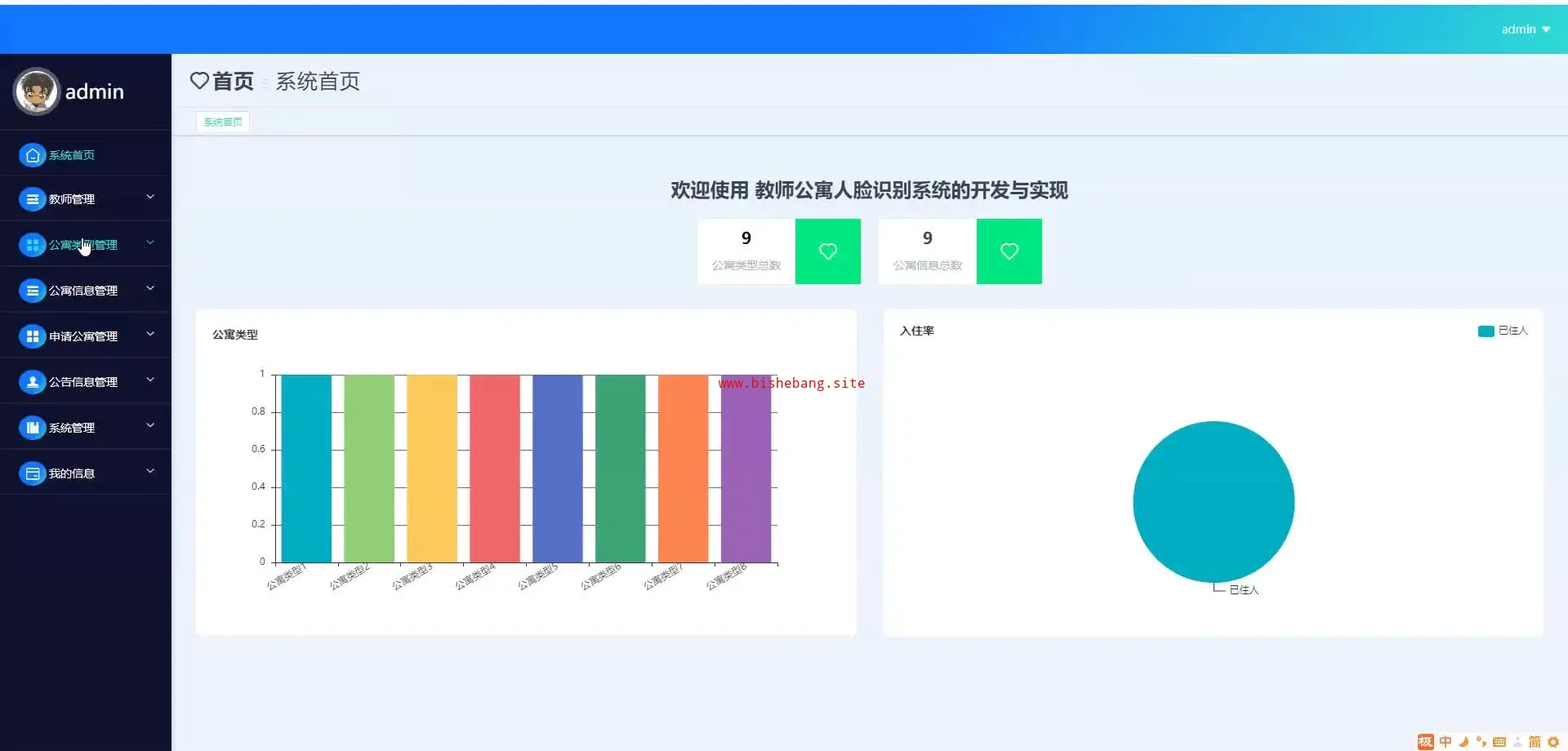Viewport: 1568px width, 751px height.
Task: Expand the 公寓信息管理 menu chevron
Action: [150, 289]
